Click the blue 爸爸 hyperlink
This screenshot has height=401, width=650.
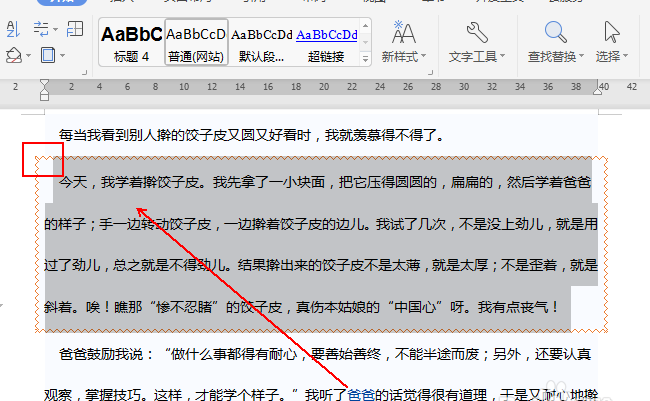pyautogui.click(x=361, y=394)
